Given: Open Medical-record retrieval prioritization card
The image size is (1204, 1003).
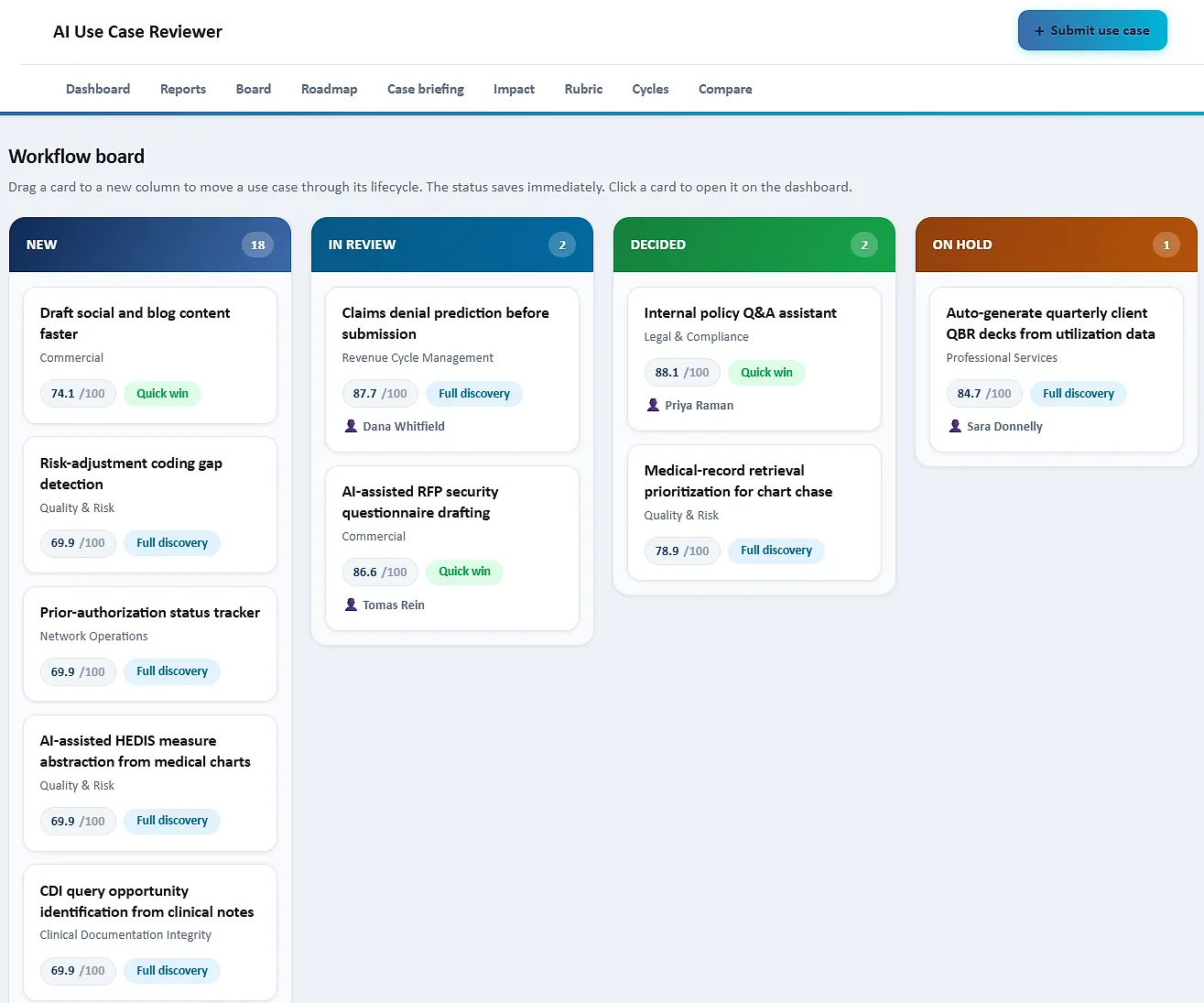Looking at the screenshot, I should pyautogui.click(x=754, y=513).
